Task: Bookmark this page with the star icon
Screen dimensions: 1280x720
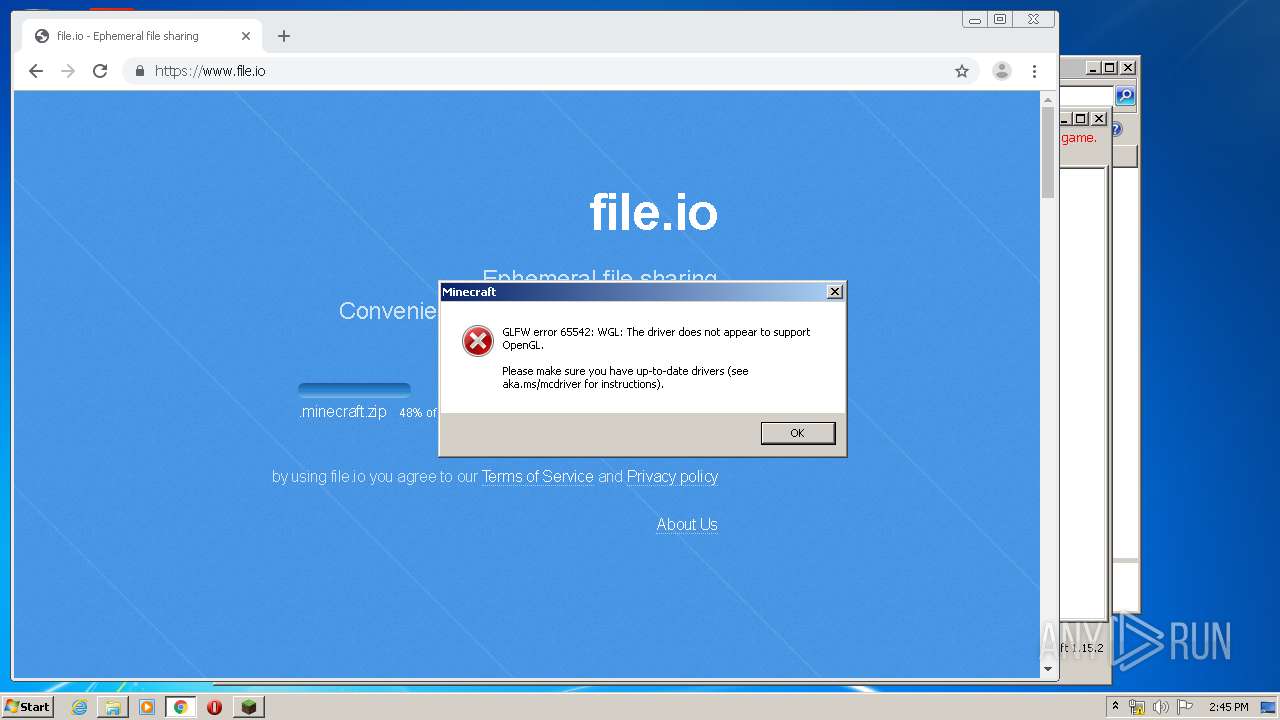Action: (x=962, y=71)
